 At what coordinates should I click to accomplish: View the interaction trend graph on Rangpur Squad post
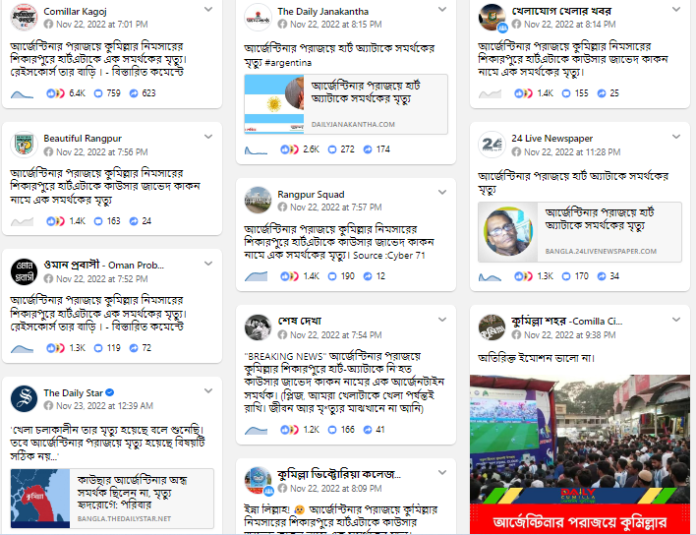pos(256,277)
